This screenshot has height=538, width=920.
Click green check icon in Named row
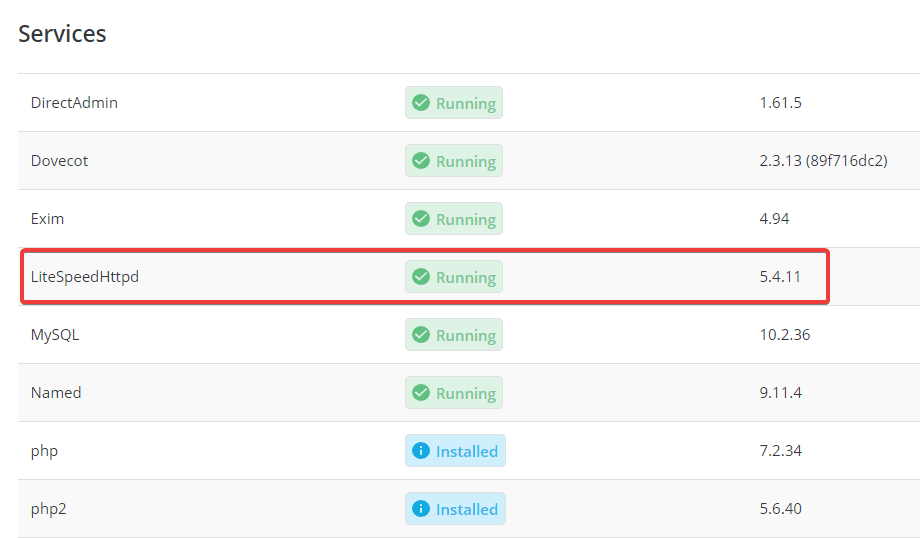point(421,392)
